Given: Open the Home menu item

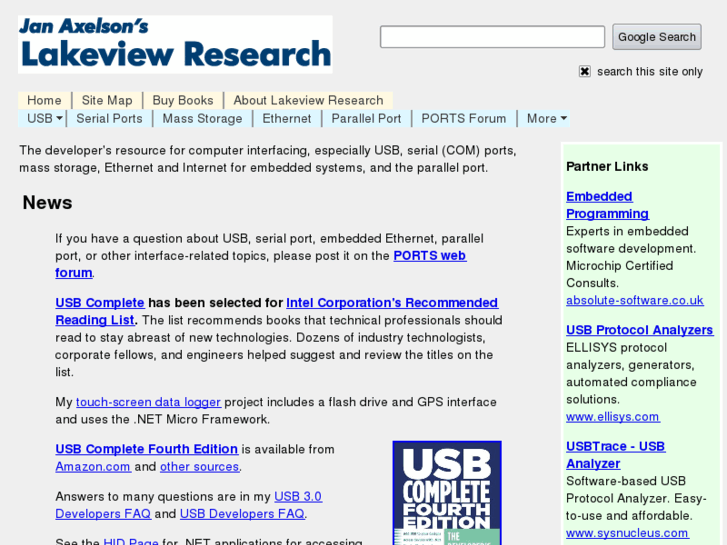Looking at the screenshot, I should [44, 100].
